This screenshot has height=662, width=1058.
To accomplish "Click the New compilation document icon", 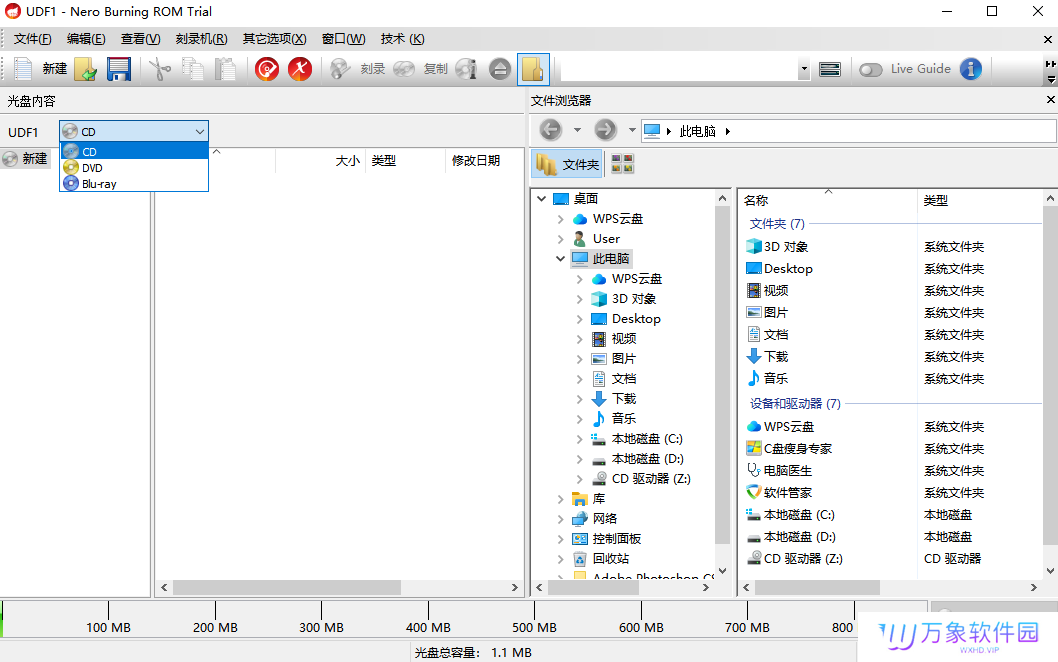I will (24, 69).
